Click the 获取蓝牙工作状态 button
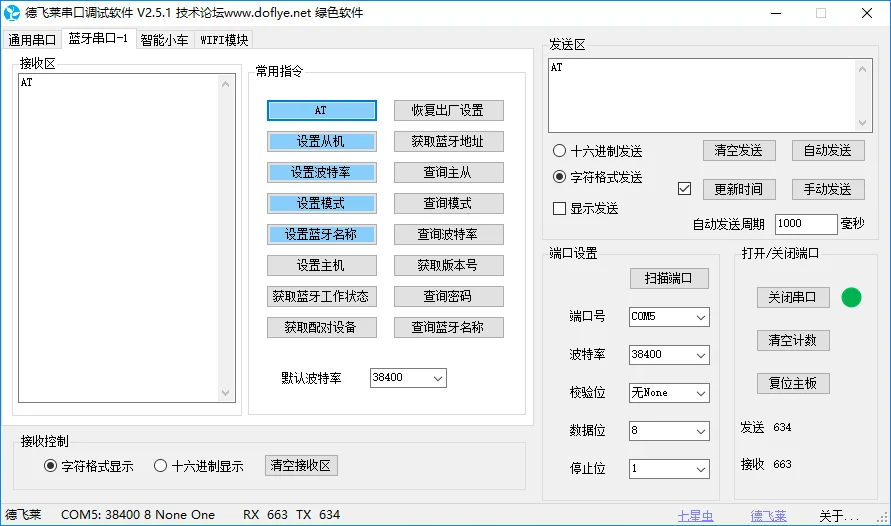 (x=322, y=296)
